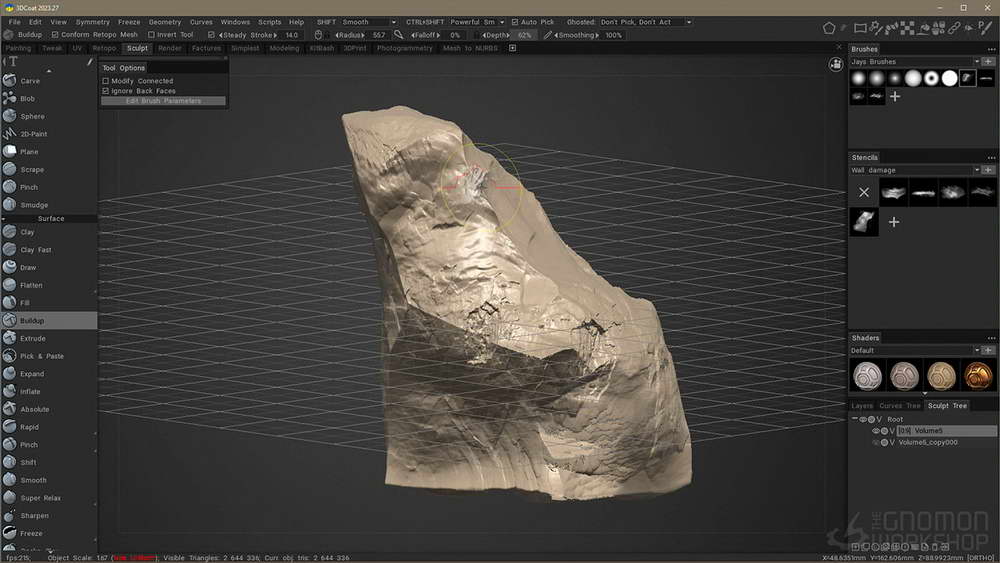Click the X to disable stencil
Viewport: 1000px width, 563px height.
[864, 192]
